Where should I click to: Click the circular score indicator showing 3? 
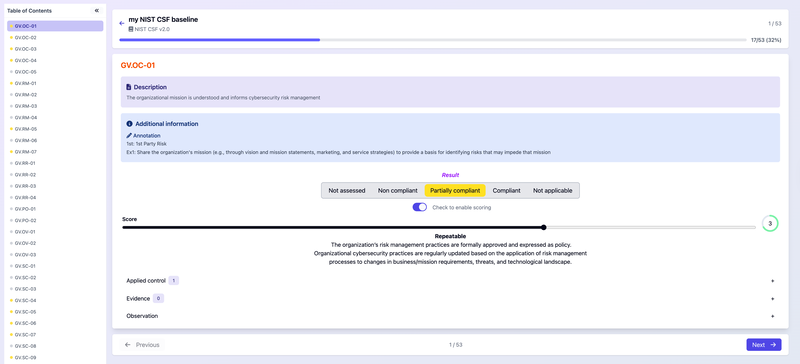tap(770, 224)
